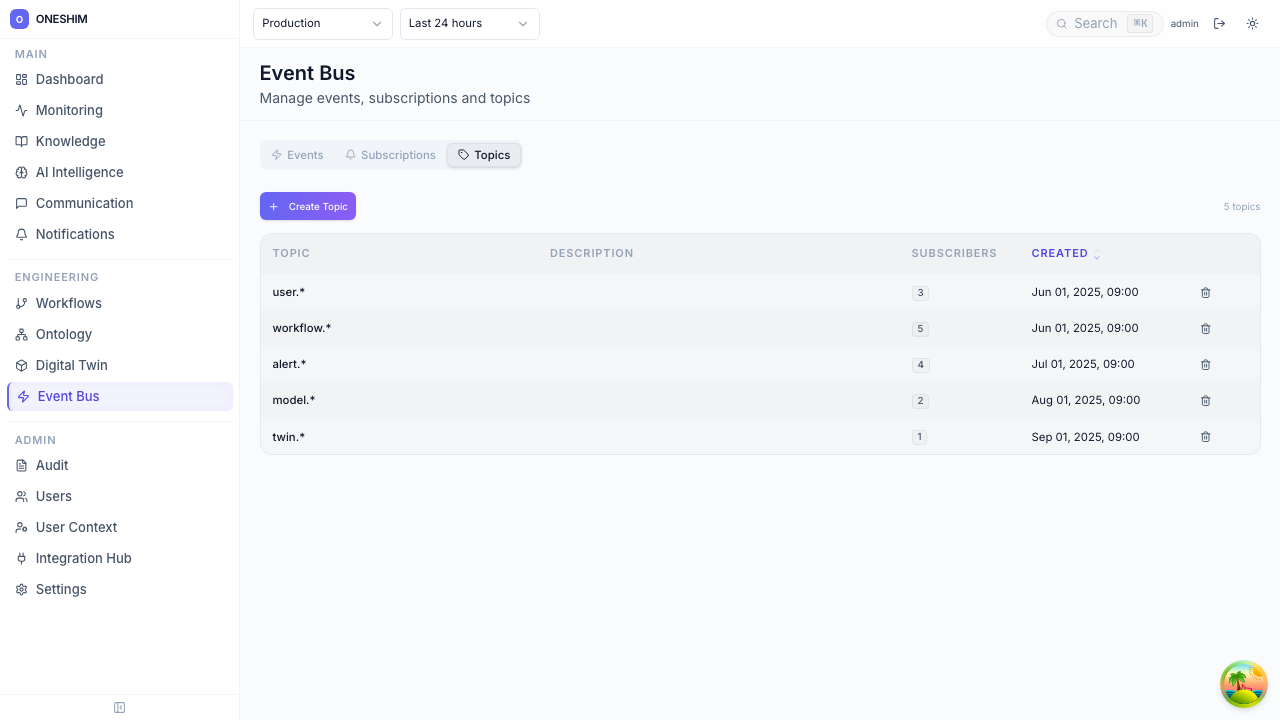Open Workflows in the sidebar
This screenshot has height=720, width=1280.
[68, 303]
